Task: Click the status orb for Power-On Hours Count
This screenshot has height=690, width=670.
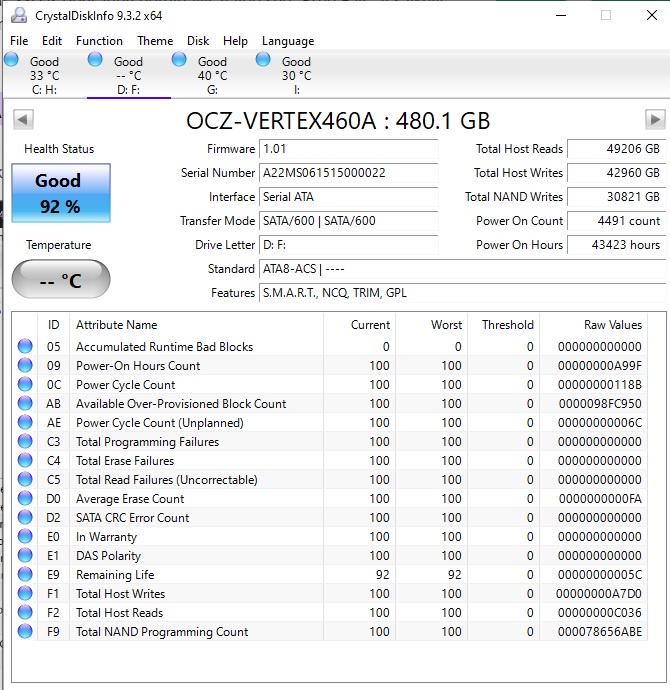Action: [25, 366]
